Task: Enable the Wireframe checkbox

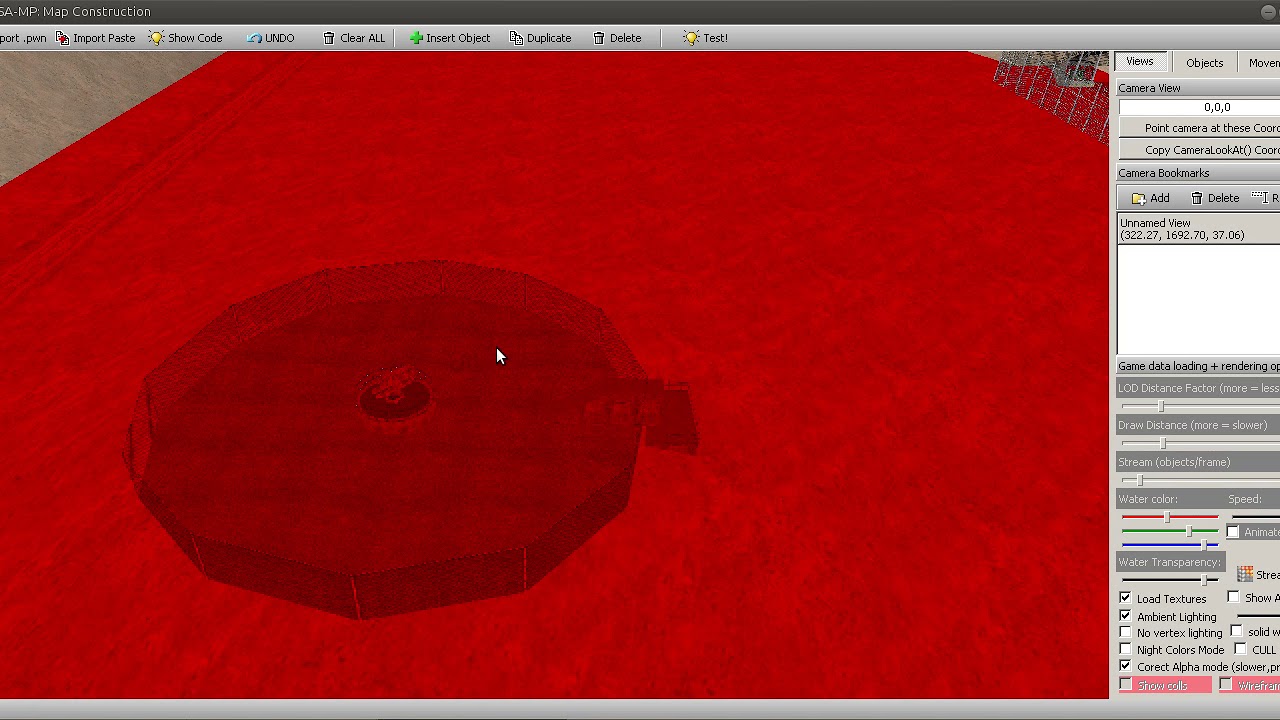Action: 1226,685
